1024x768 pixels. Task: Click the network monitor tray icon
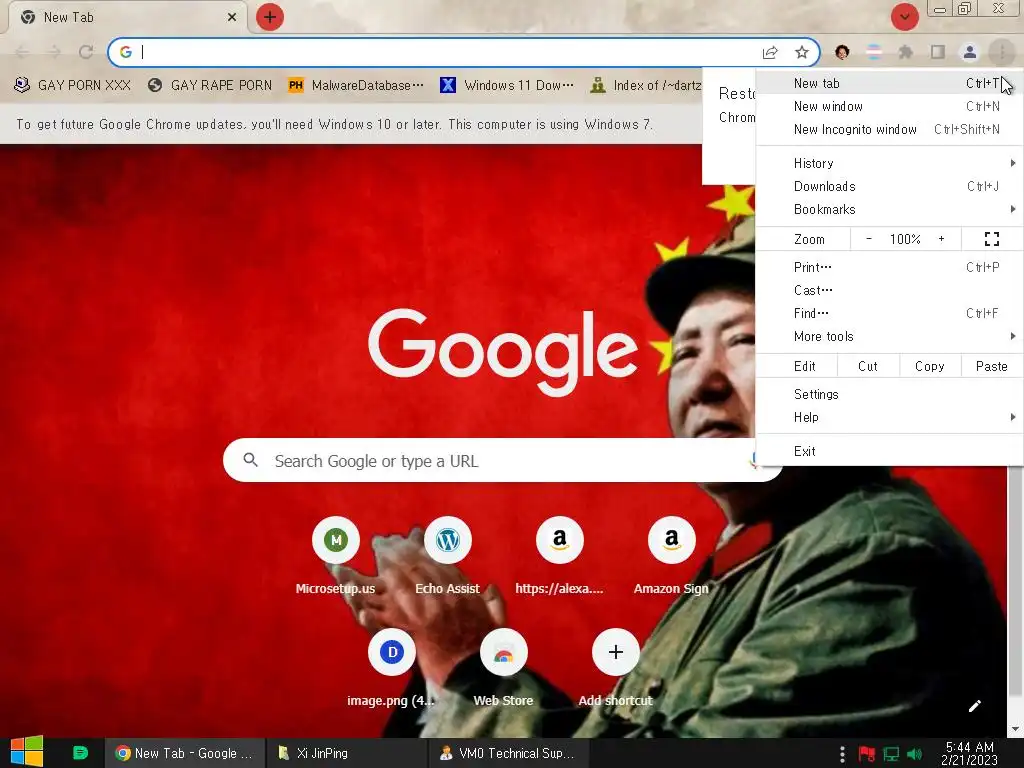891,754
